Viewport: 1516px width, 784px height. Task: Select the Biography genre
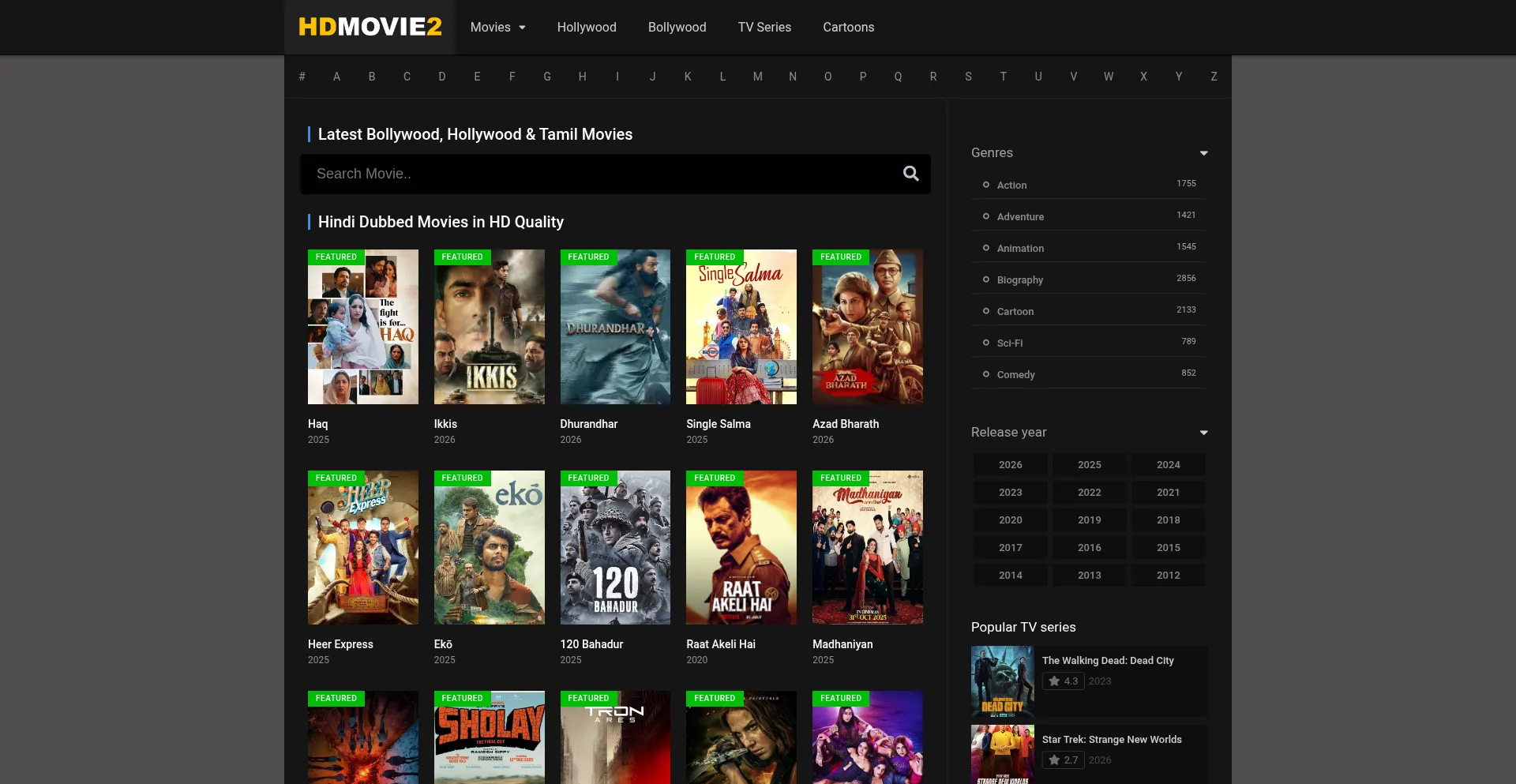[x=1019, y=279]
